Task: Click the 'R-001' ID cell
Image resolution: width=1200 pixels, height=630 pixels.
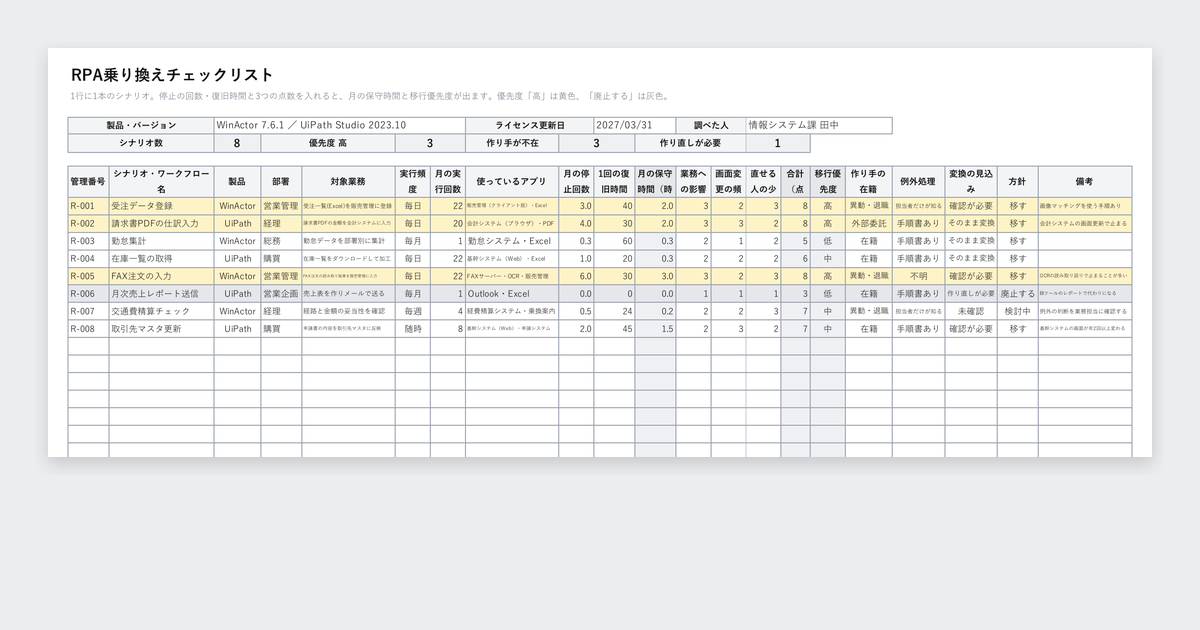Action: coord(88,206)
